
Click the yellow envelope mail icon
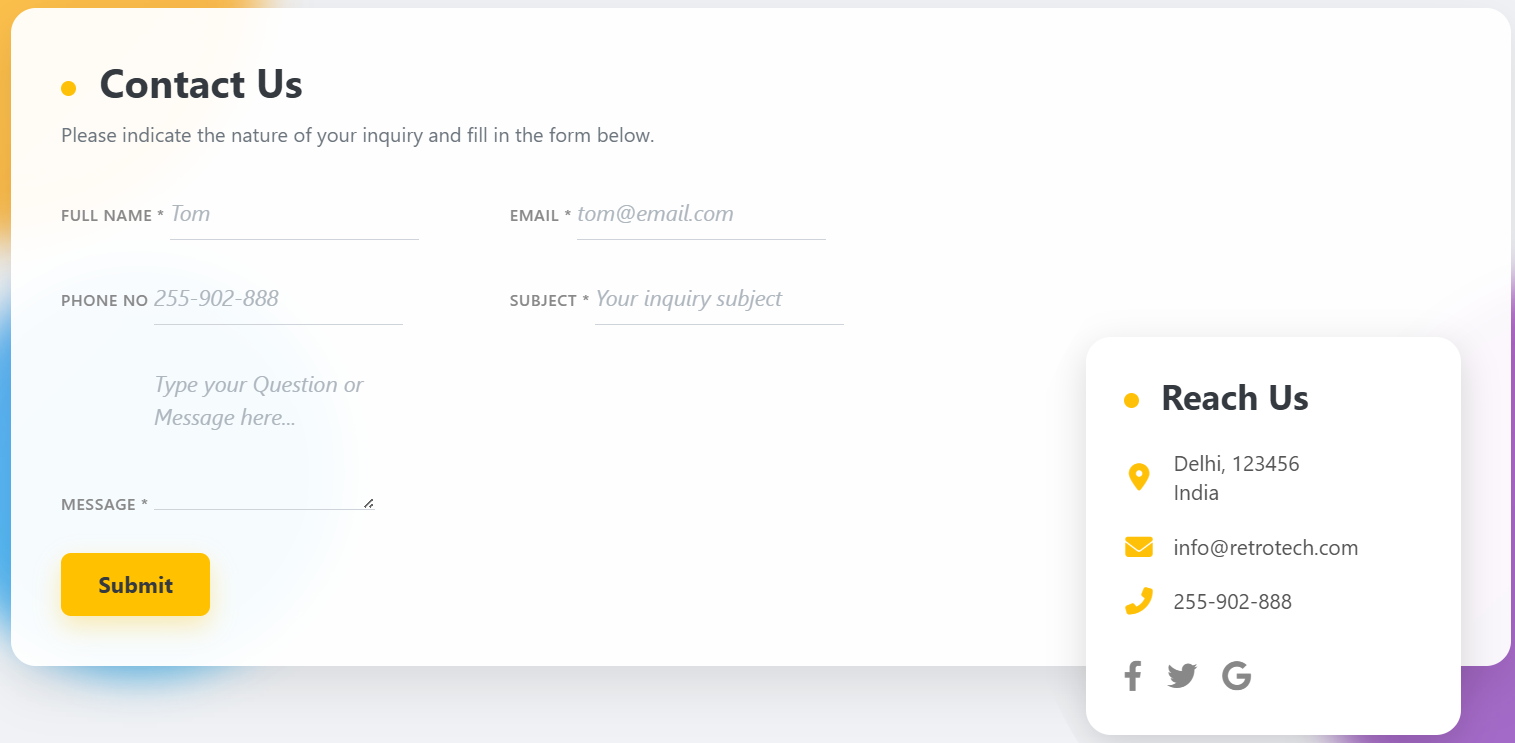(1138, 547)
